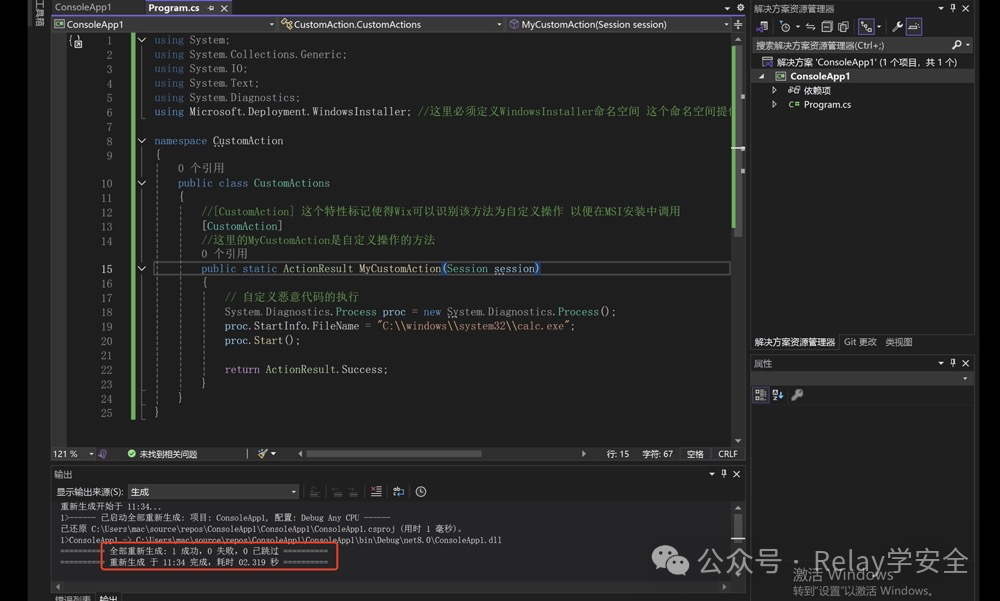Click the 未找到相关问题 status text
The width and height of the screenshot is (1000, 601).
coord(168,454)
